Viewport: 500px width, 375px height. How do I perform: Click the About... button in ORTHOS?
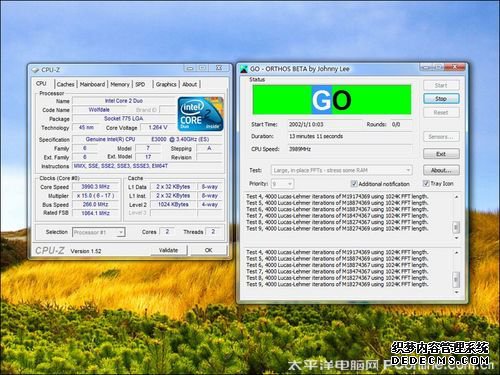(441, 170)
